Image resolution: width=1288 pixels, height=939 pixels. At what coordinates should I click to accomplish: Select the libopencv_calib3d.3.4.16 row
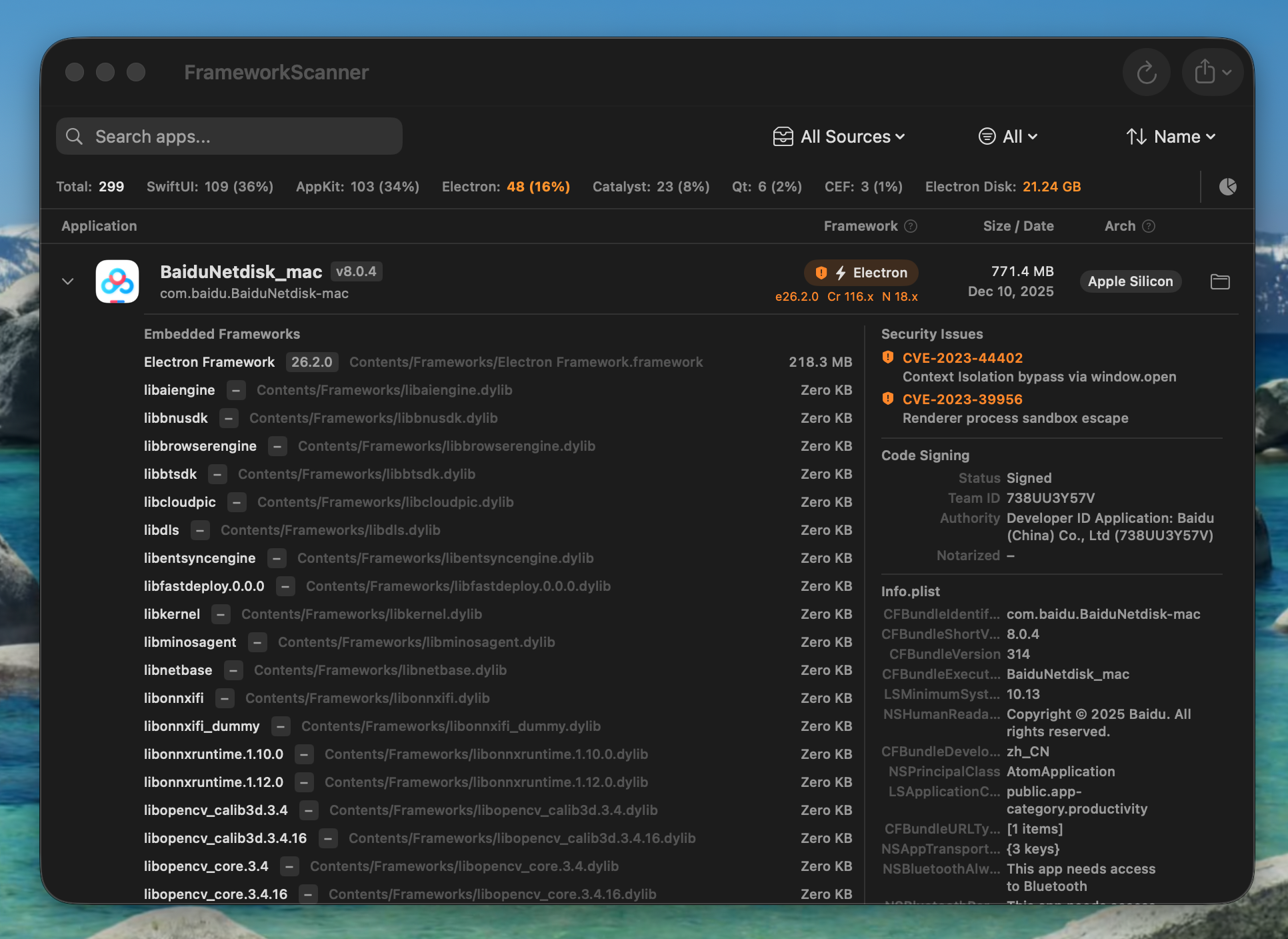pos(498,838)
